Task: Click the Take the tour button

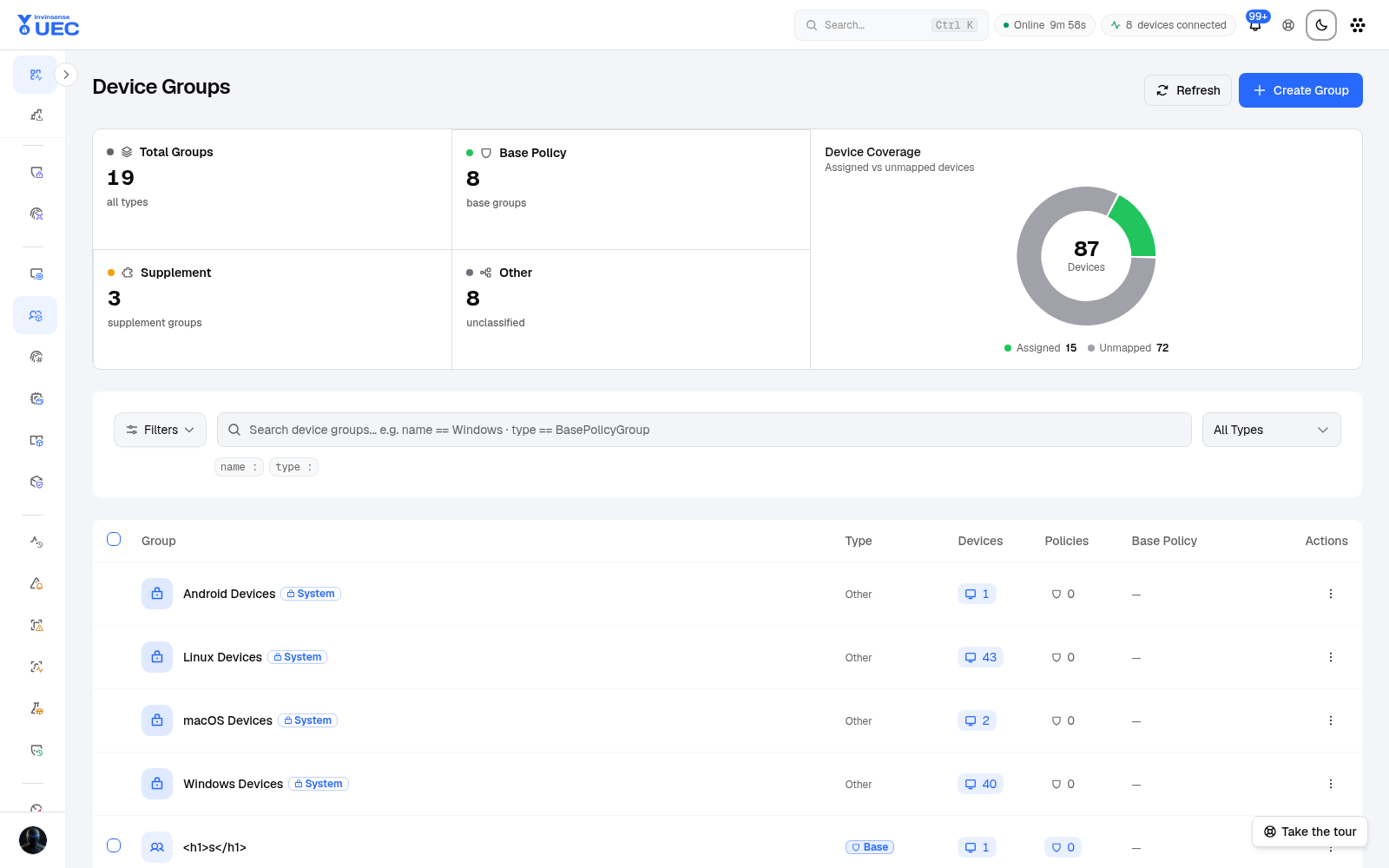Action: point(1310,832)
